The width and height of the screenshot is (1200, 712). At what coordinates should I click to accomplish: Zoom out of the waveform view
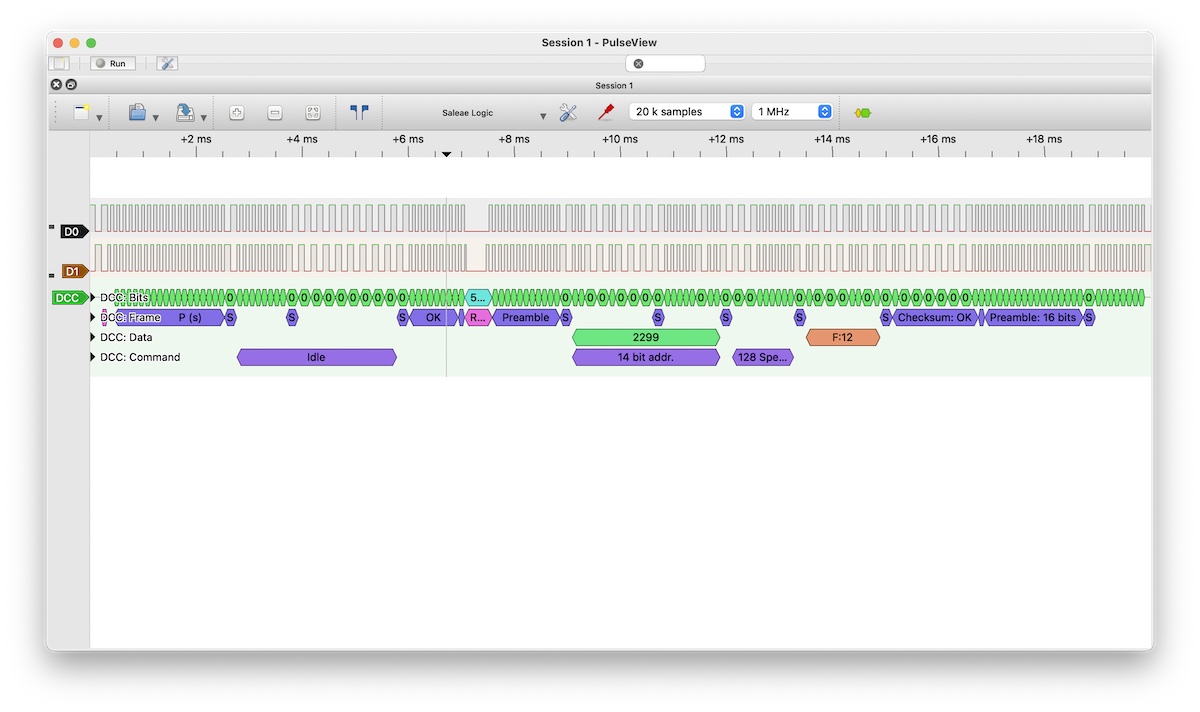[275, 113]
